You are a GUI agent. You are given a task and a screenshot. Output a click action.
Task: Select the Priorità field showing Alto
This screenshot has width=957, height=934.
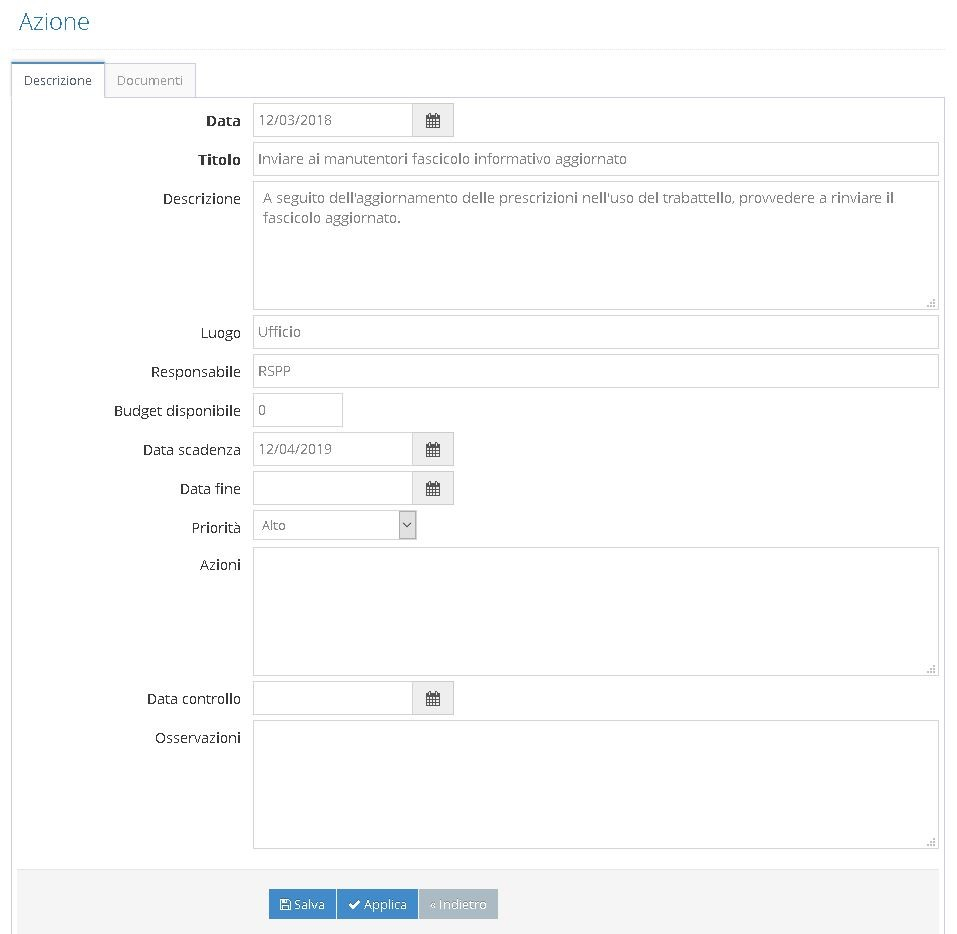[x=334, y=525]
